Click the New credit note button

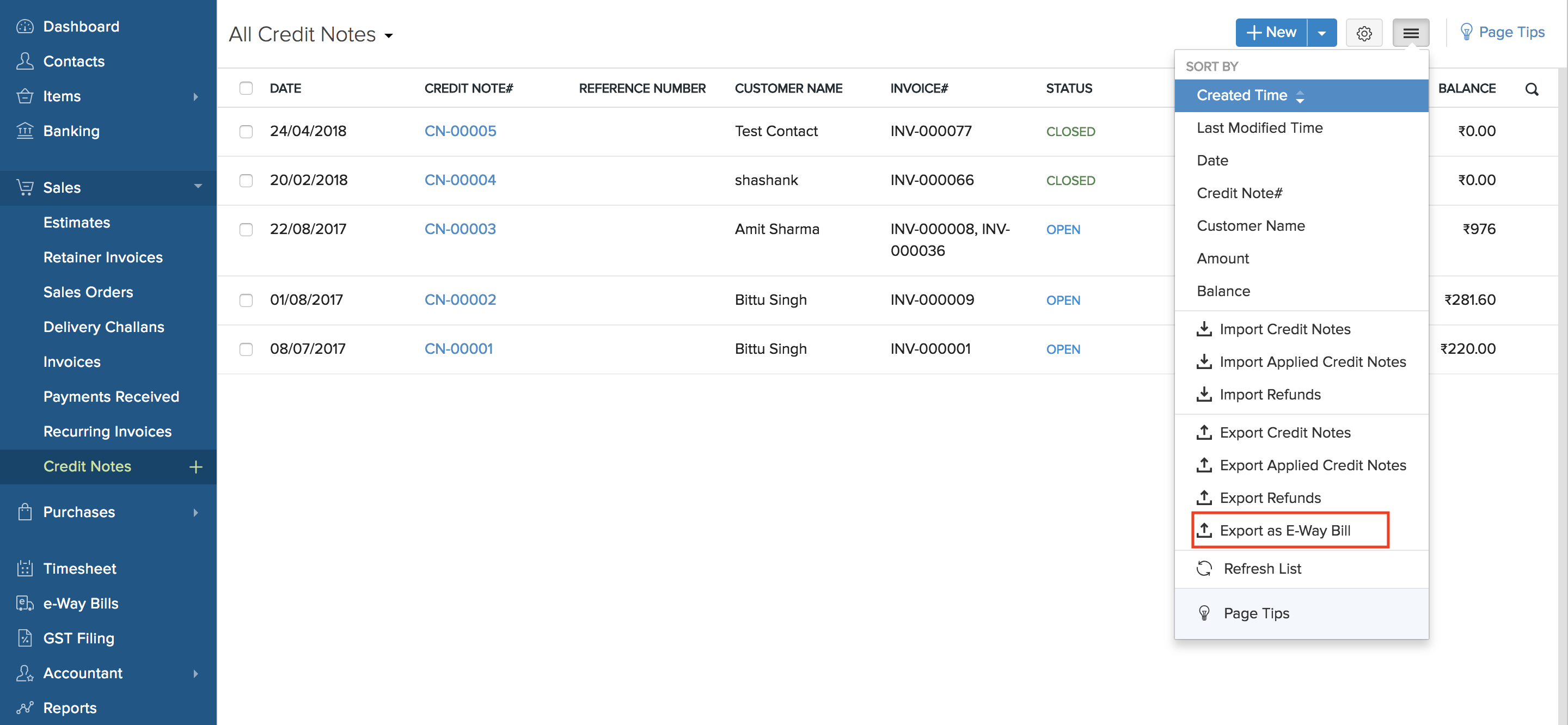coord(1271,33)
